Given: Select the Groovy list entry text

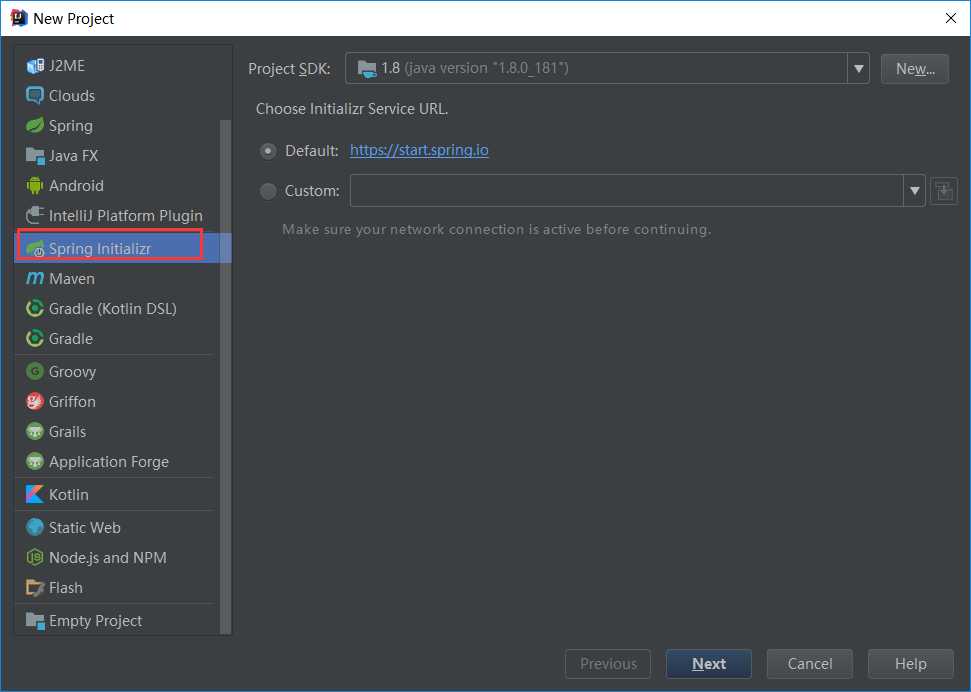Looking at the screenshot, I should (x=72, y=372).
